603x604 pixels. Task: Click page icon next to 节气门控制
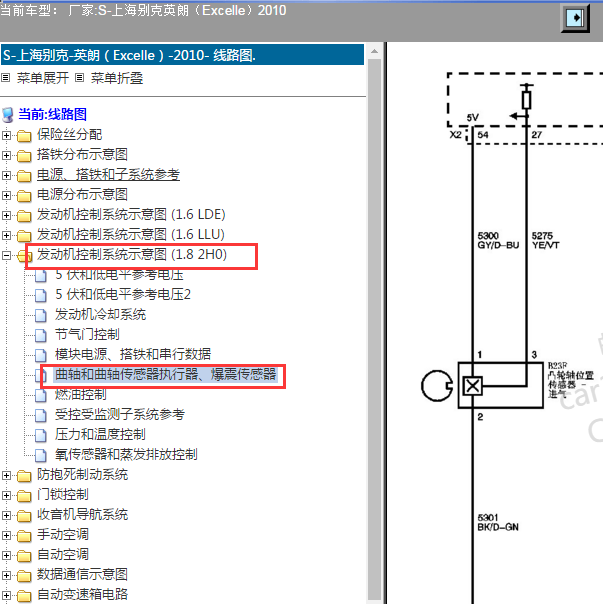41,336
